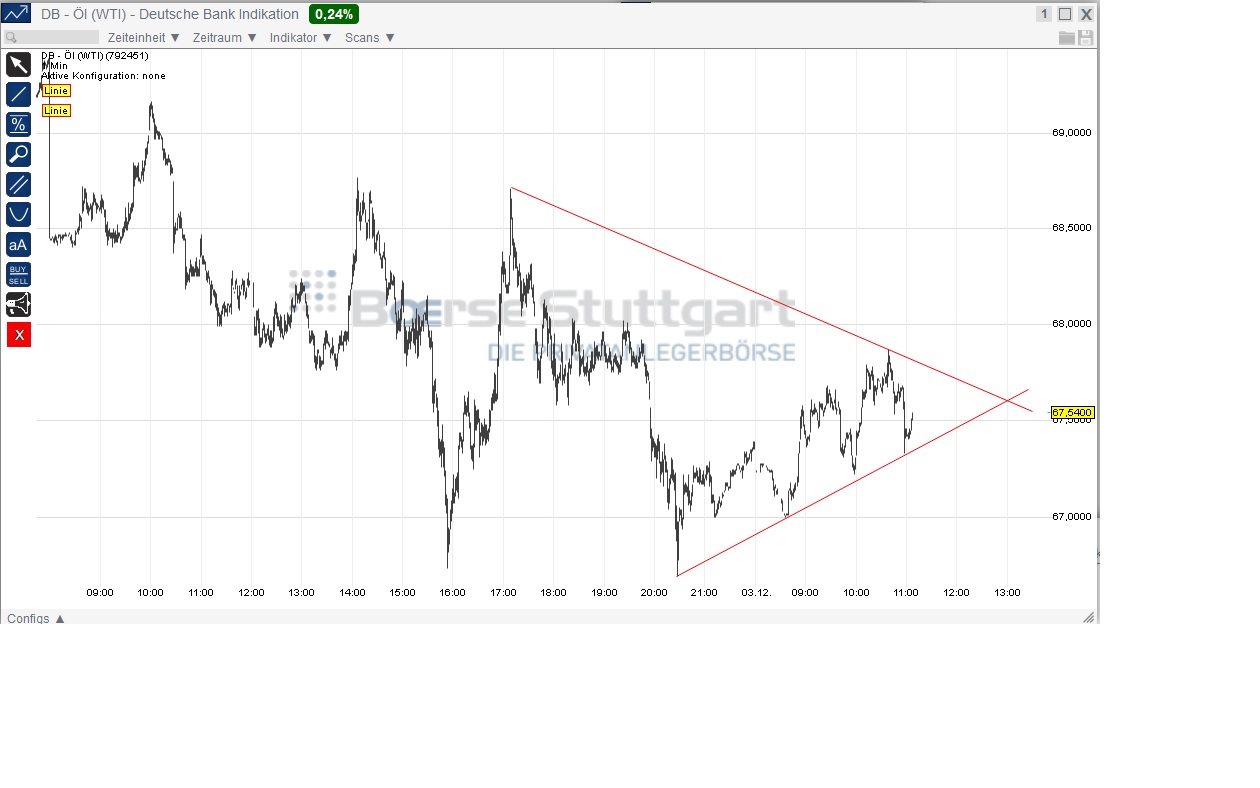
Task: Select the arrow selection tool
Action: (18, 64)
